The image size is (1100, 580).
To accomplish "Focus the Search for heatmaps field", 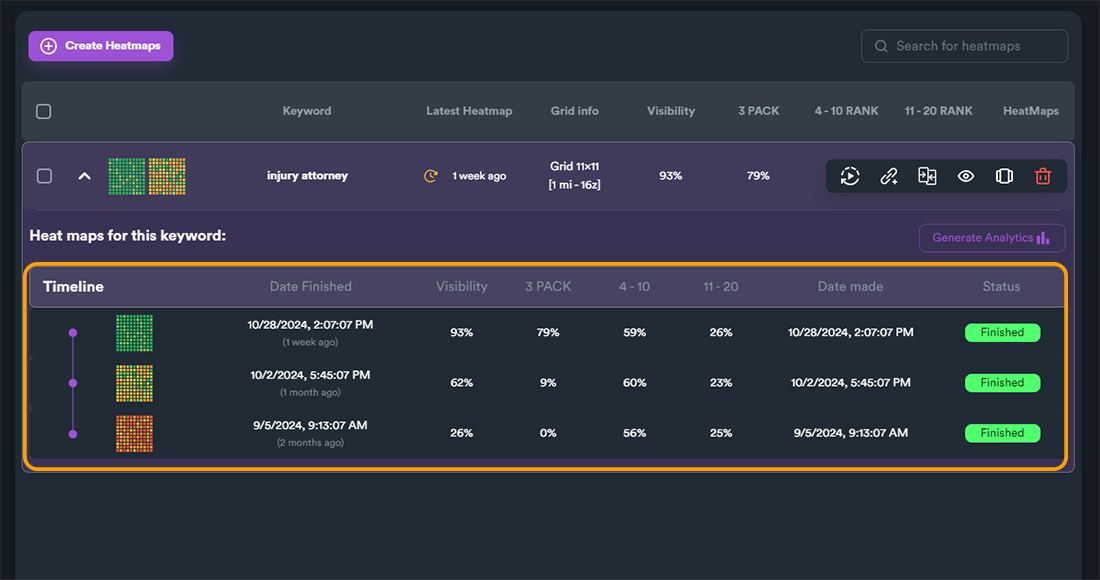I will [x=965, y=46].
